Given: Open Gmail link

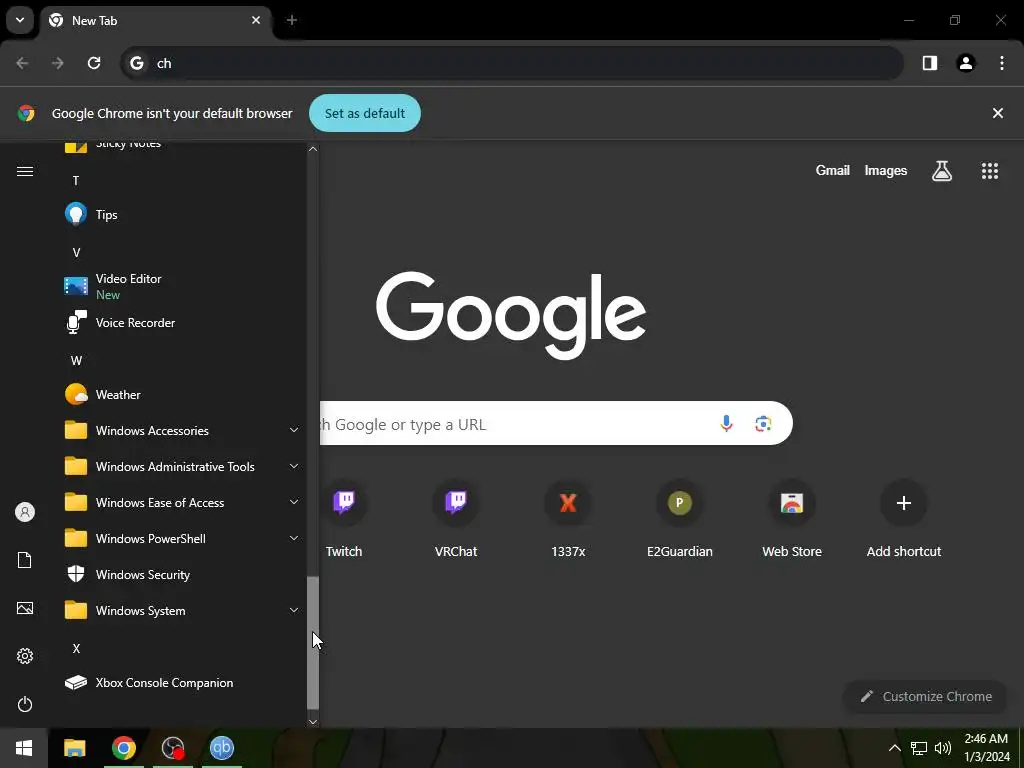Looking at the screenshot, I should [x=833, y=170].
